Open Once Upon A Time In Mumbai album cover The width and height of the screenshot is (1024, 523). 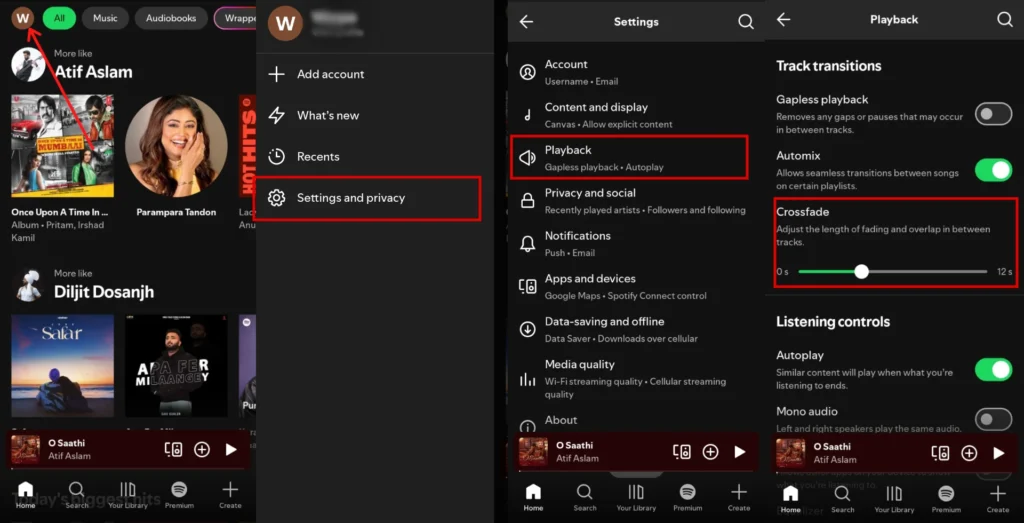tap(63, 146)
